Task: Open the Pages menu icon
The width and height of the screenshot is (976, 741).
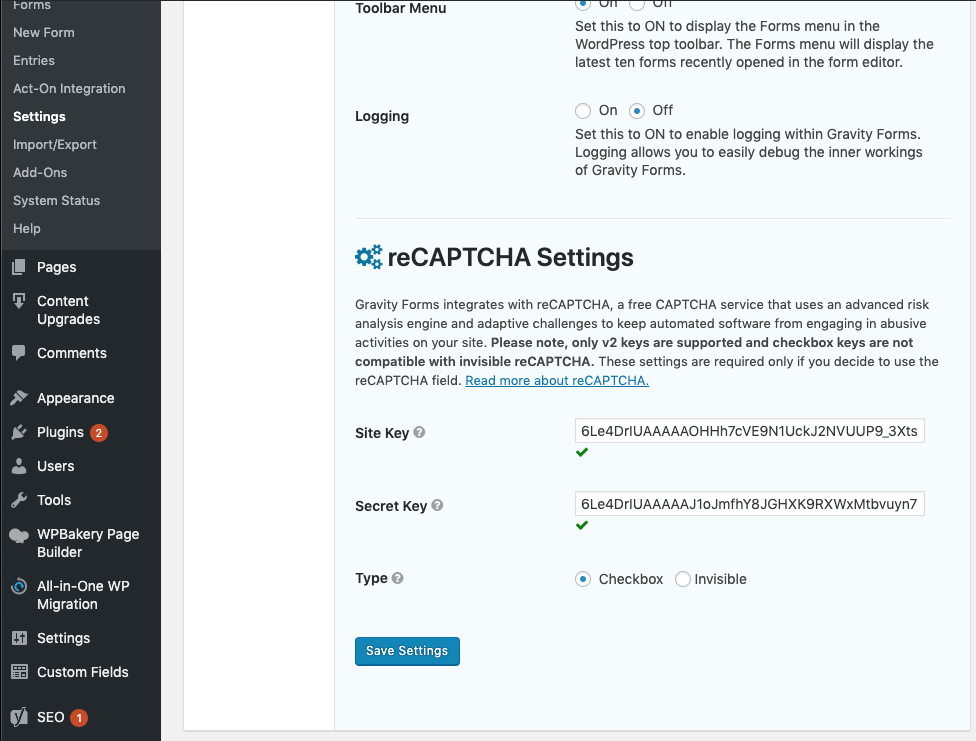Action: pyautogui.click(x=19, y=267)
